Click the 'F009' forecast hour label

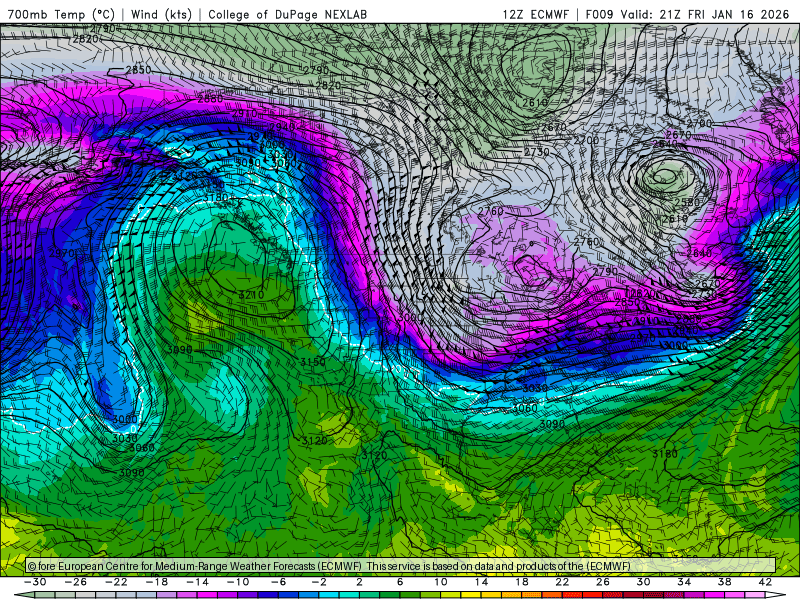tap(599, 14)
